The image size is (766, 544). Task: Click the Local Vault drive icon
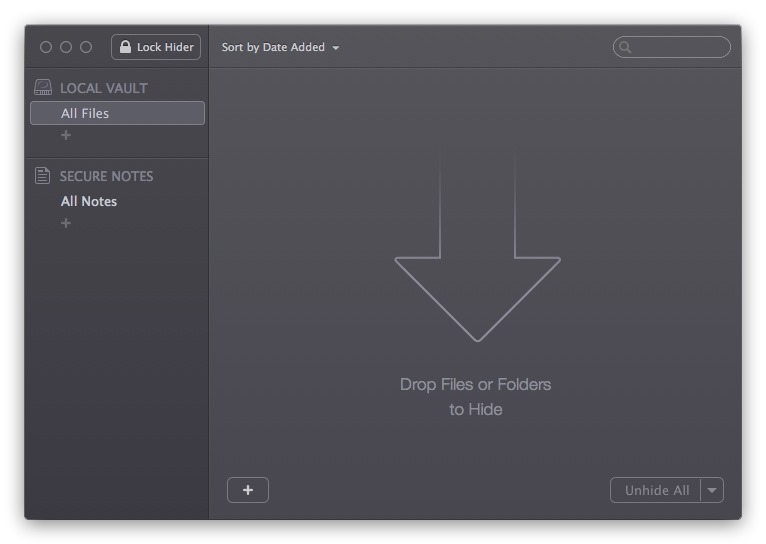click(x=43, y=88)
